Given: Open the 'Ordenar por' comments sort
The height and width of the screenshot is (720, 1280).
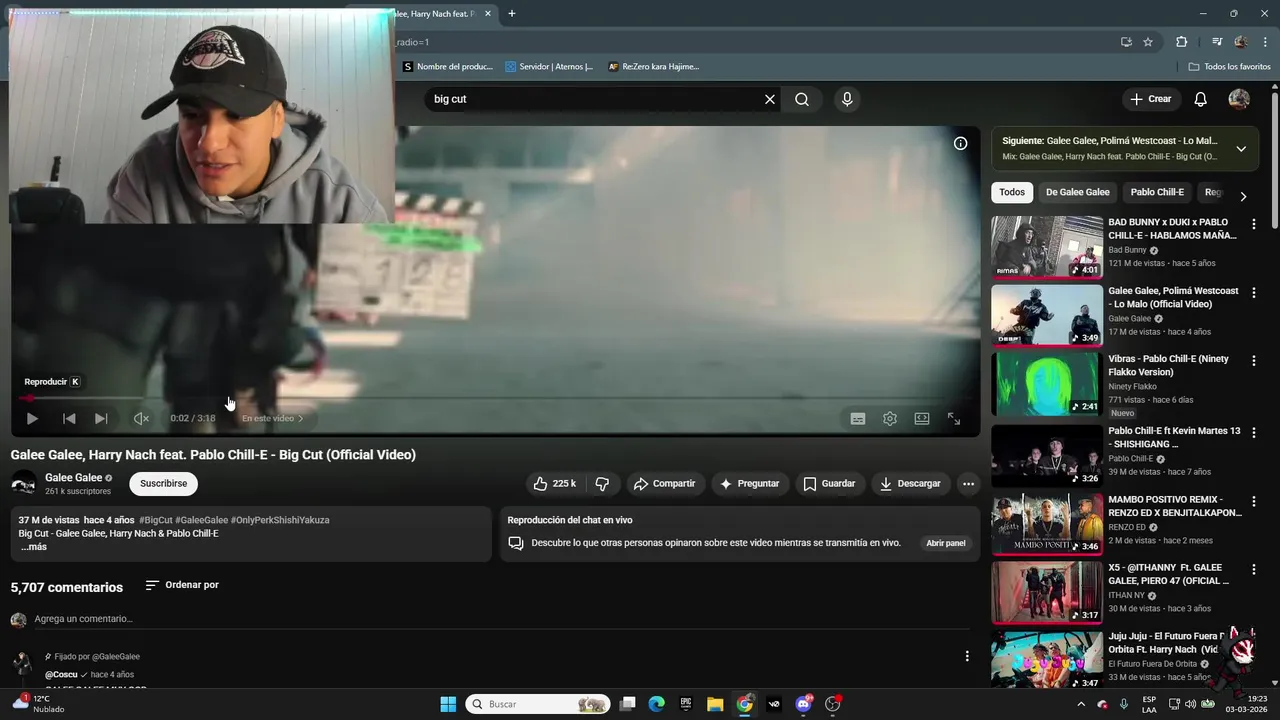Looking at the screenshot, I should pyautogui.click(x=182, y=585).
